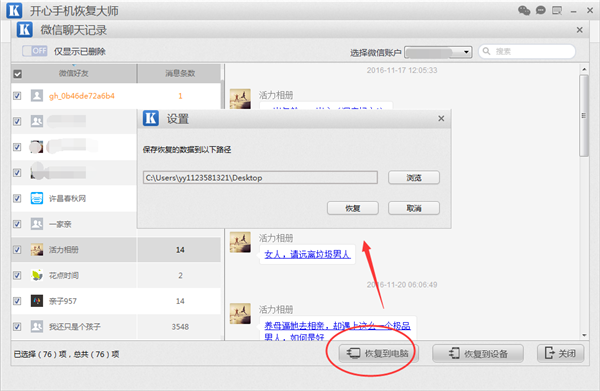Image resolution: width=600 pixels, height=391 pixels.
Task: Click the search magnifier icon
Action: click(486, 51)
